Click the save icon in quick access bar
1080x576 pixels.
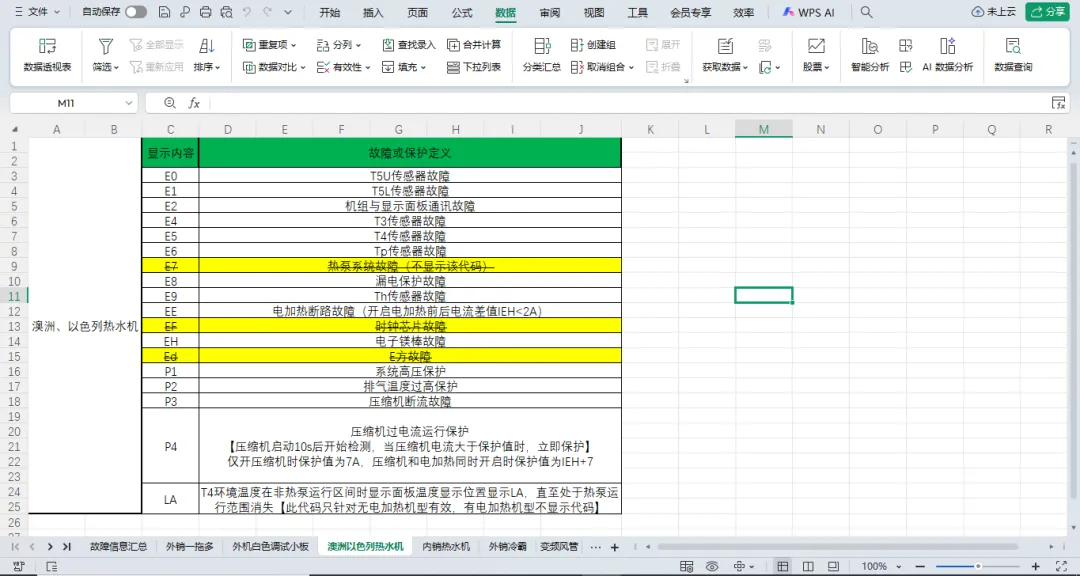[x=164, y=12]
